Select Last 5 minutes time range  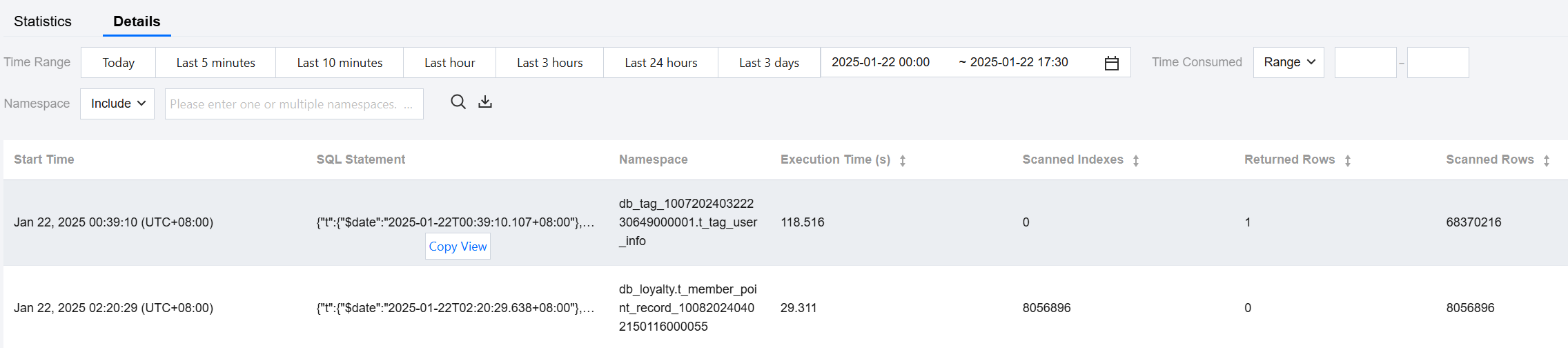tap(216, 63)
